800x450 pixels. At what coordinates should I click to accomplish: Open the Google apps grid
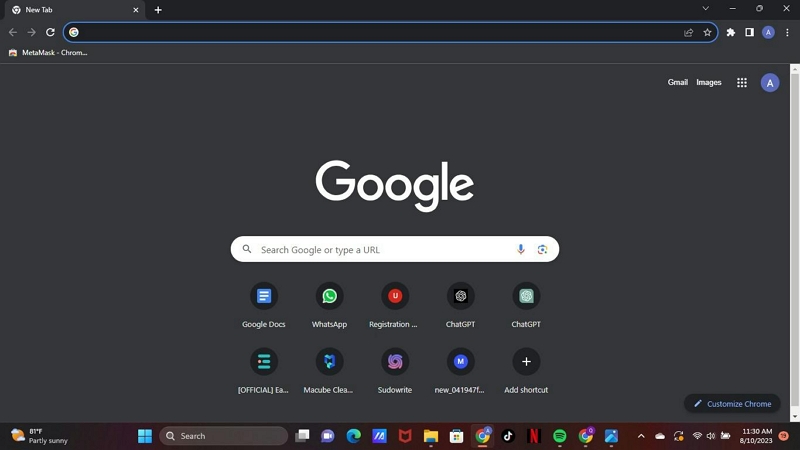click(742, 83)
